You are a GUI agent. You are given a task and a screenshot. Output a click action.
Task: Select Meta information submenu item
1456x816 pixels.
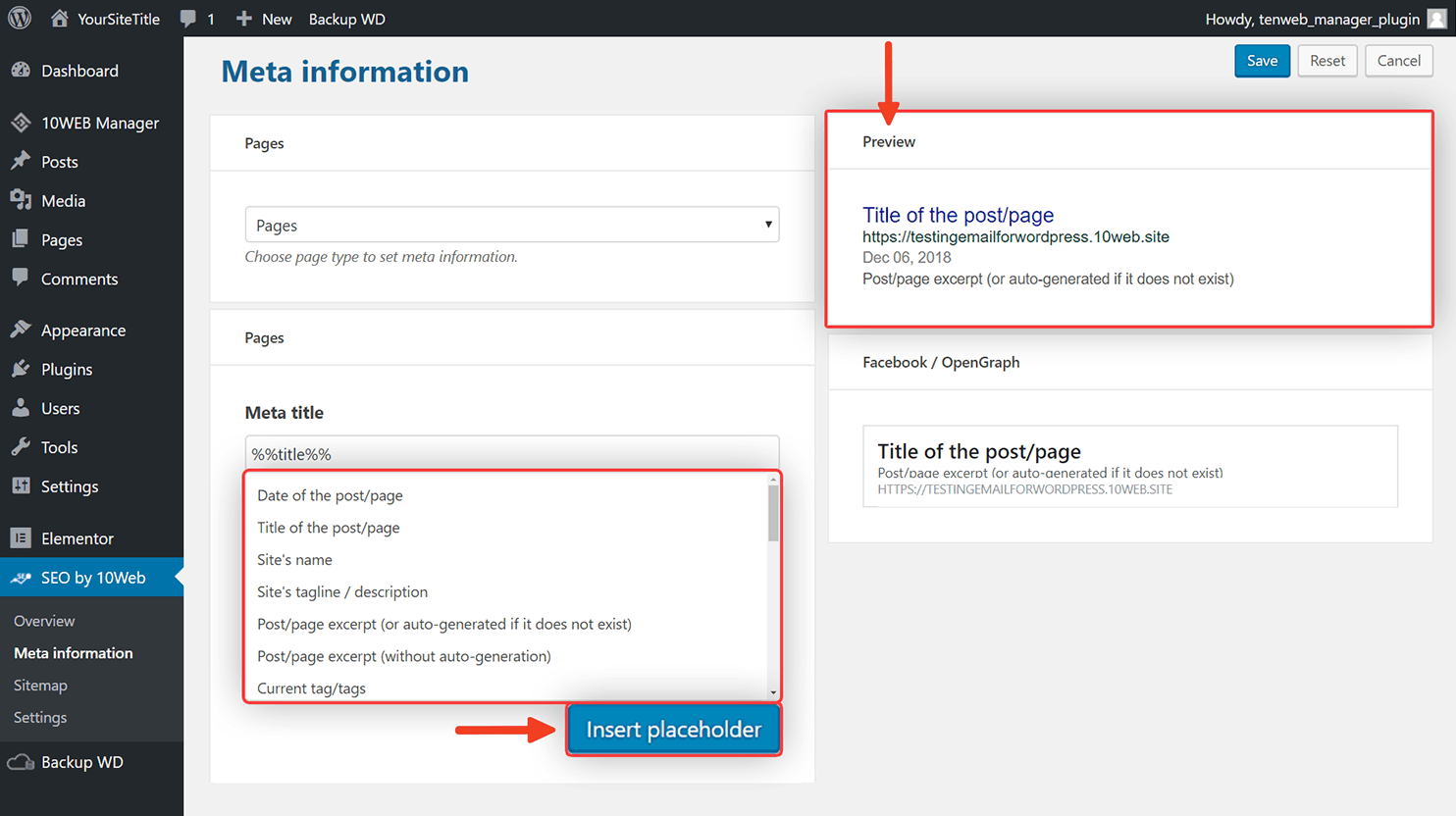(74, 653)
